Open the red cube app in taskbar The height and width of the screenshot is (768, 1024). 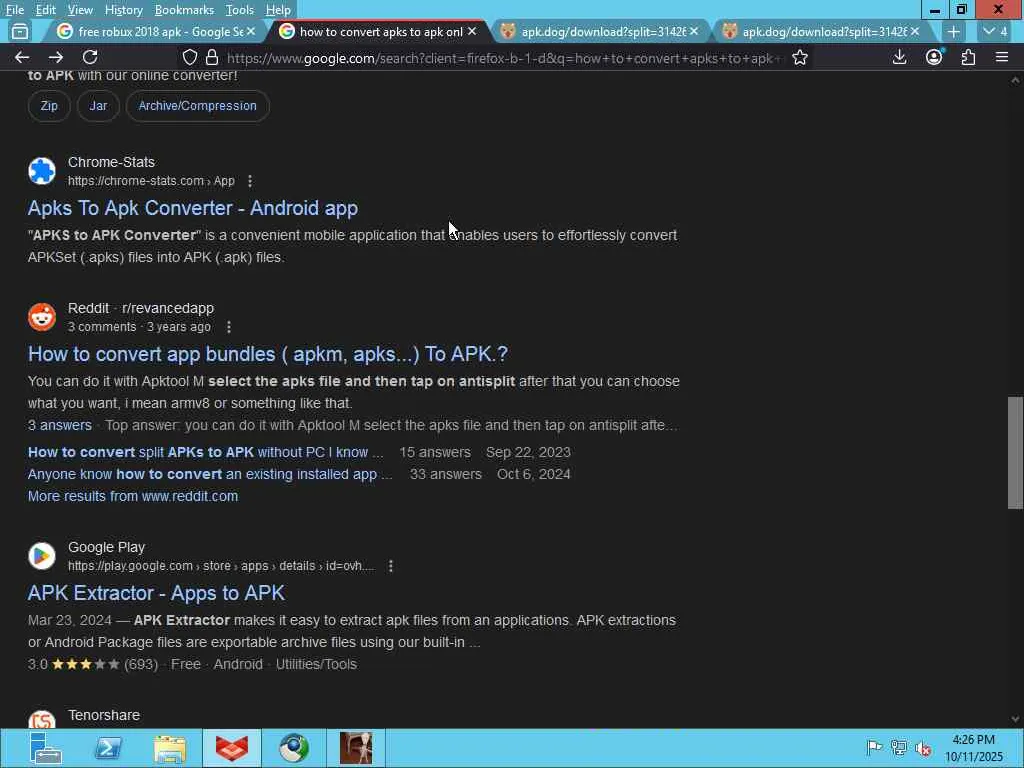pyautogui.click(x=232, y=748)
